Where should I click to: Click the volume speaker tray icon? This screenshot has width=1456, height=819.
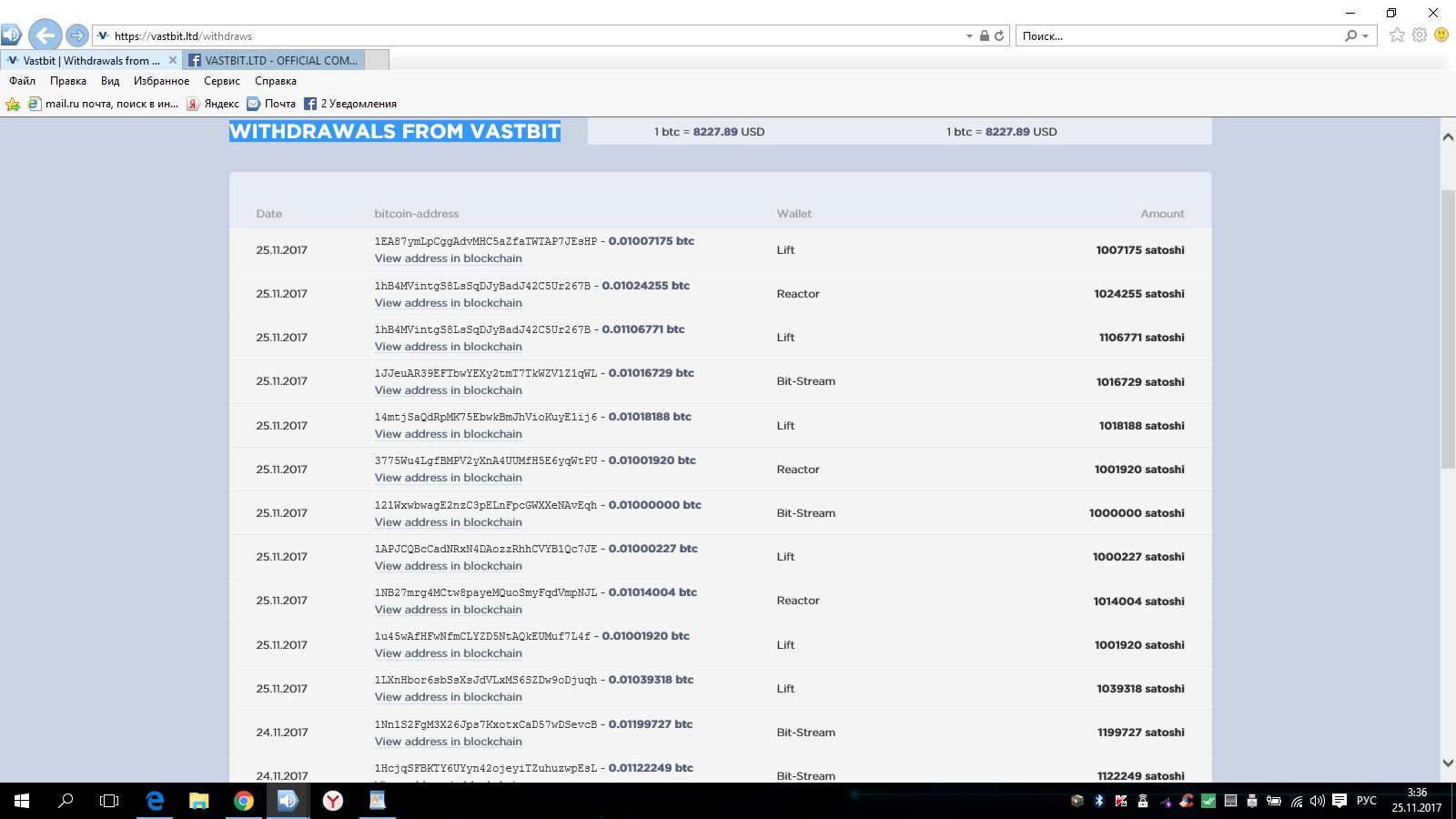coord(1318,801)
